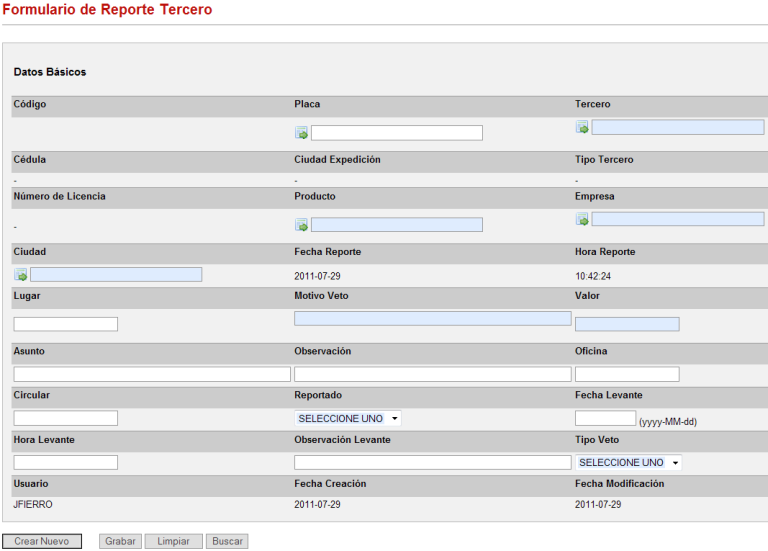Screen dimensions: 768x551
Task: Open the Reportado dropdown
Action: point(347,418)
